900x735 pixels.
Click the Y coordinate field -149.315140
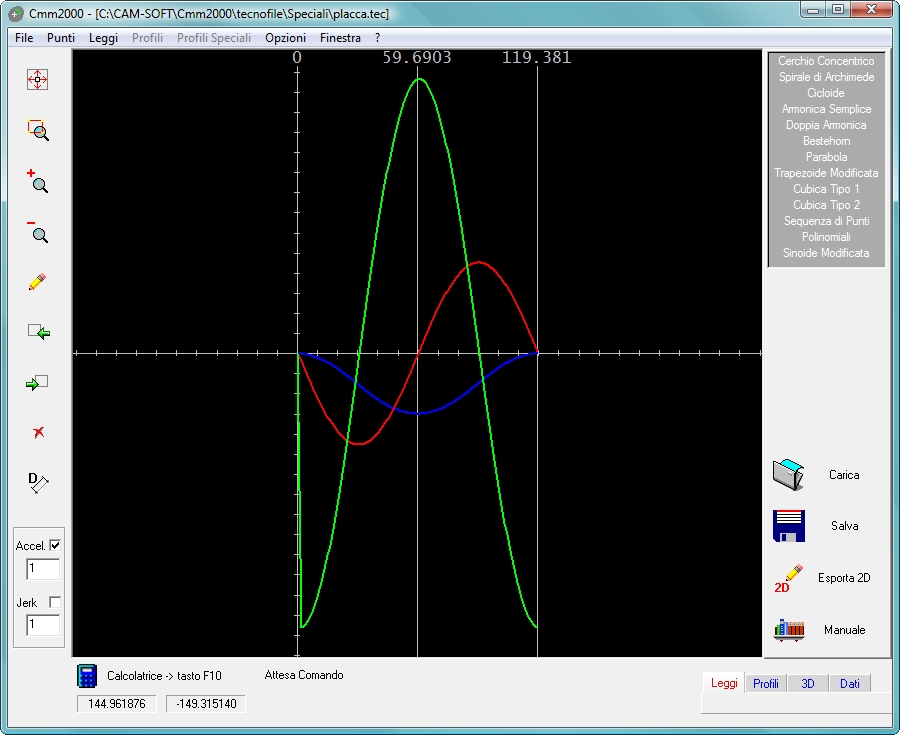[206, 704]
